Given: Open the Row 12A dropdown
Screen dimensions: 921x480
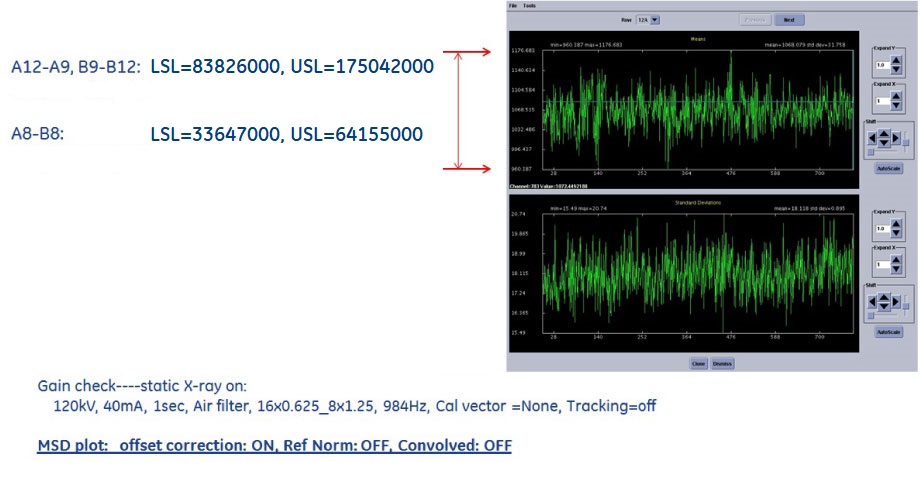Looking at the screenshot, I should pyautogui.click(x=654, y=19).
